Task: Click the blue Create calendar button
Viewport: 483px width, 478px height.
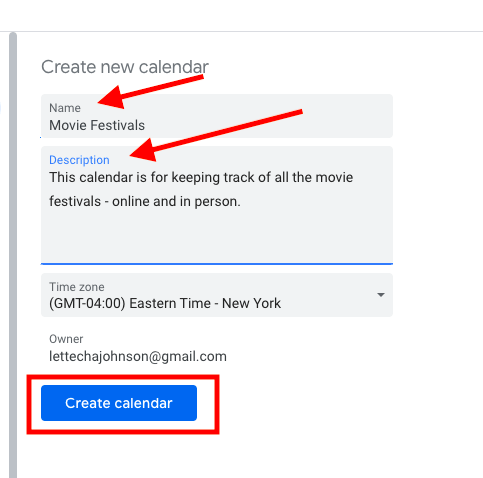Action: 119,403
